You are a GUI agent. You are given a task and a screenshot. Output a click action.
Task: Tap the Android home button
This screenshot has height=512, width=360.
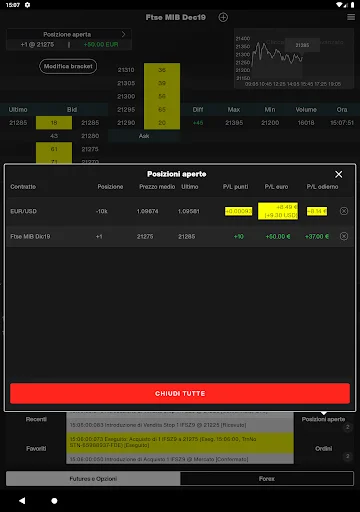click(54, 501)
